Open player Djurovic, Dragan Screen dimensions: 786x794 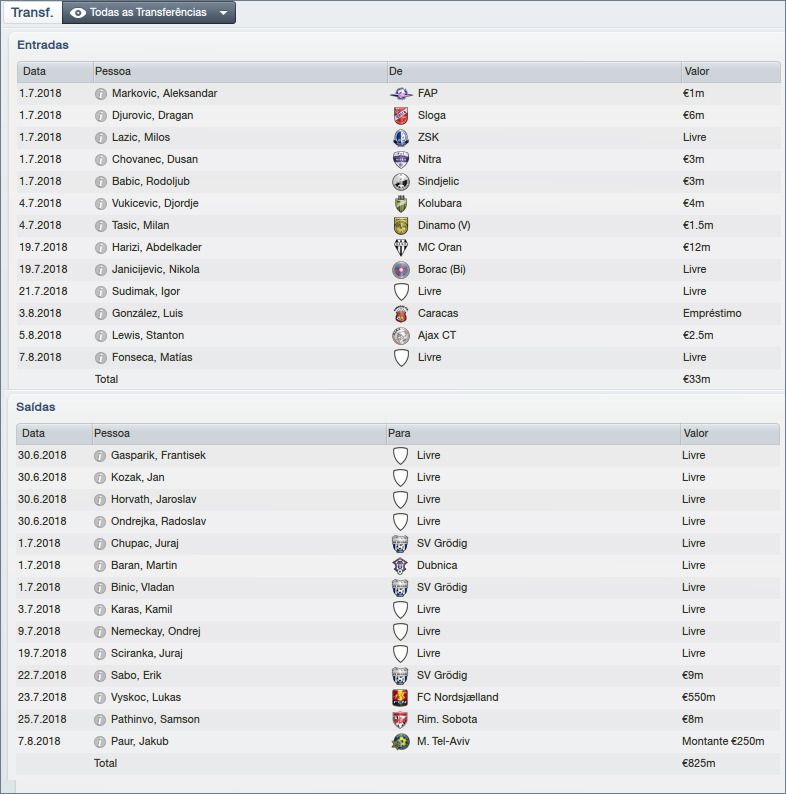pyautogui.click(x=152, y=116)
